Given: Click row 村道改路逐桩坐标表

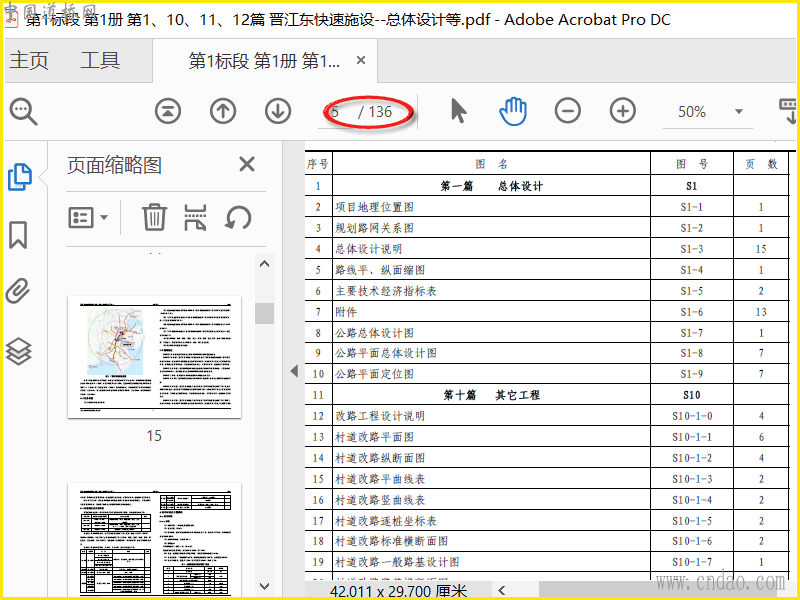Looking at the screenshot, I should (547, 520).
